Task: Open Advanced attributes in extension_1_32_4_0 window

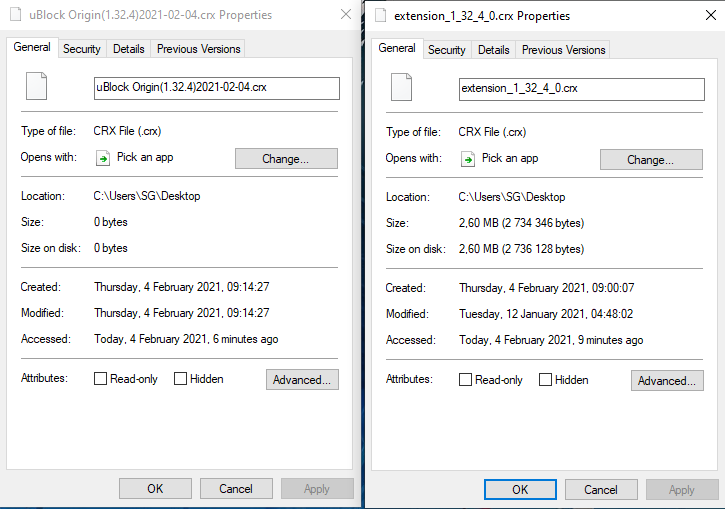Action: click(667, 380)
